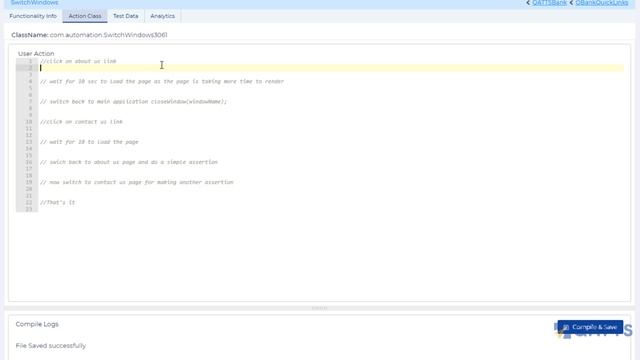Viewport: 640px width, 360px height.
Task: Click 'switch back to about us page' comment
Action: [129, 162]
